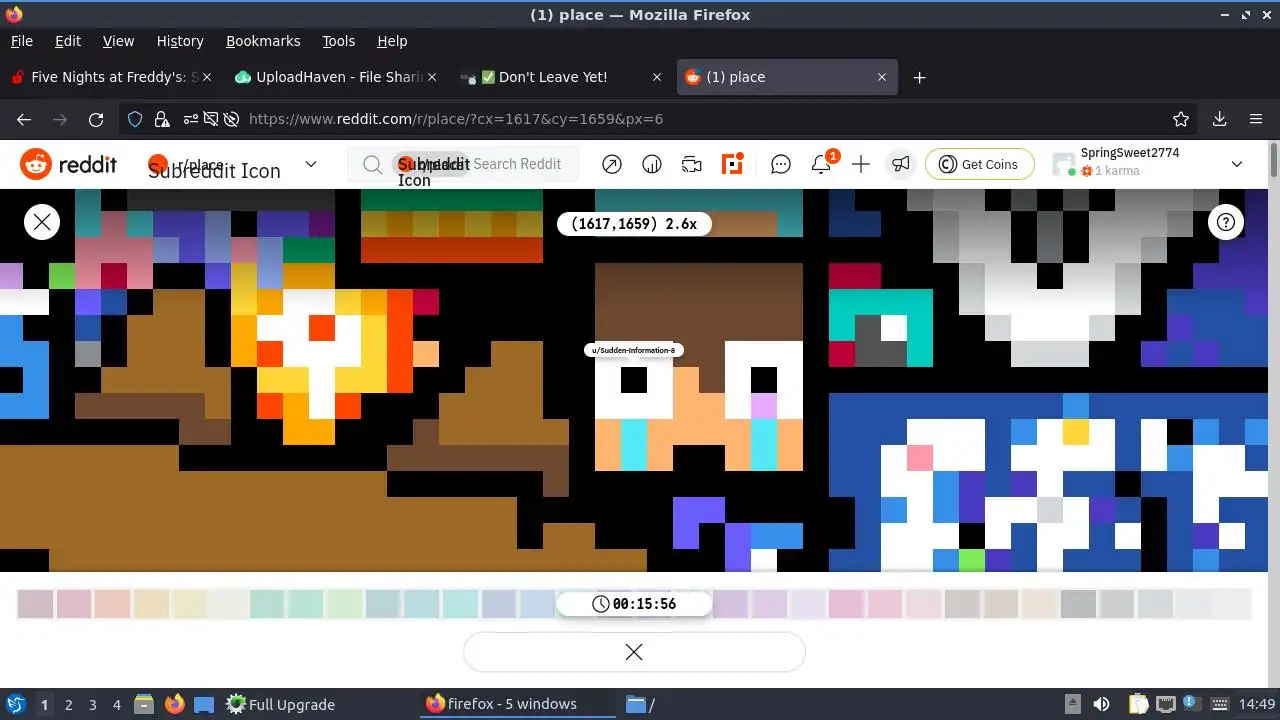
Task: Open Reddit notifications bell
Action: [822, 164]
